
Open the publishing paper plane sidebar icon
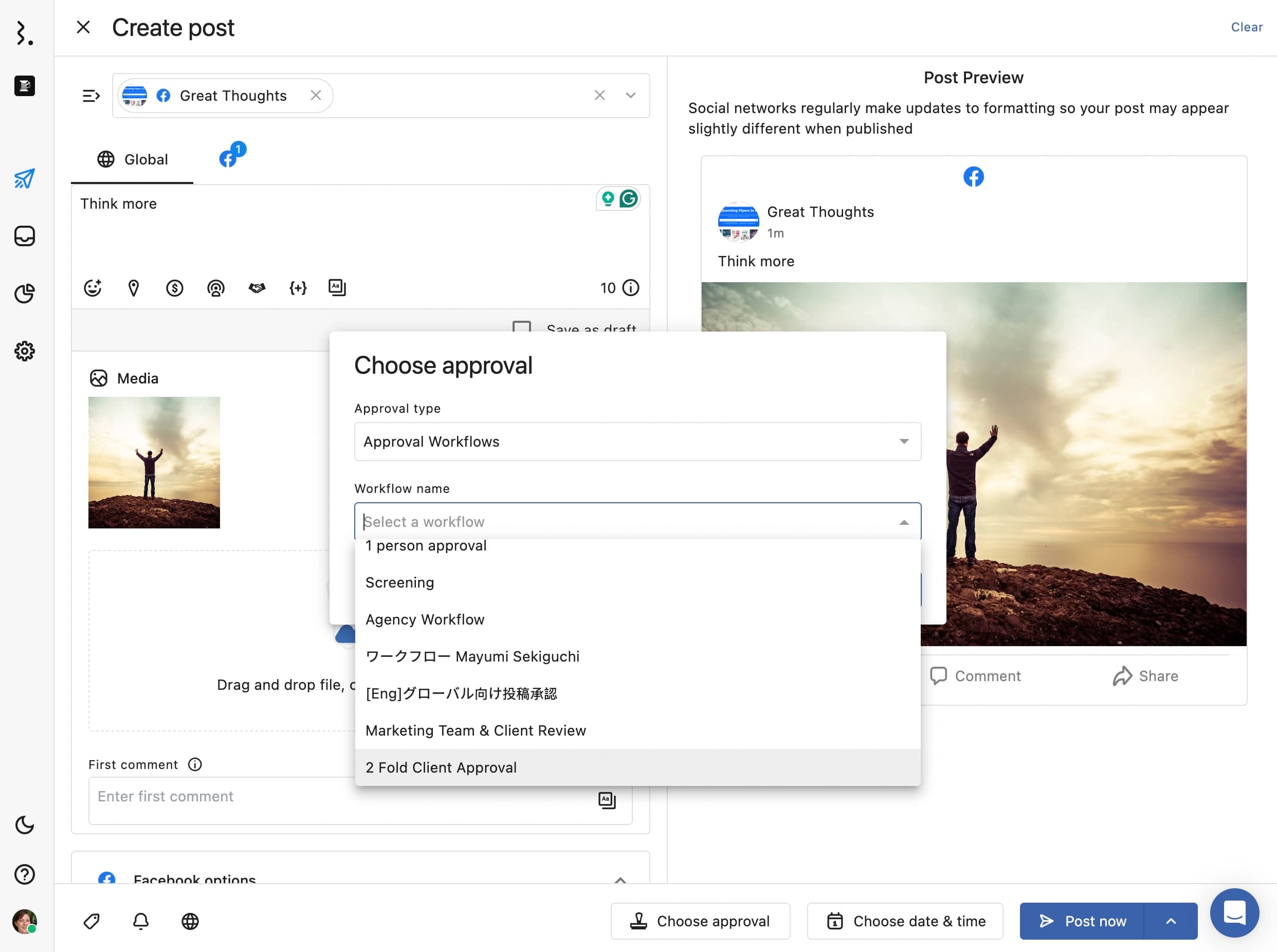tap(24, 179)
